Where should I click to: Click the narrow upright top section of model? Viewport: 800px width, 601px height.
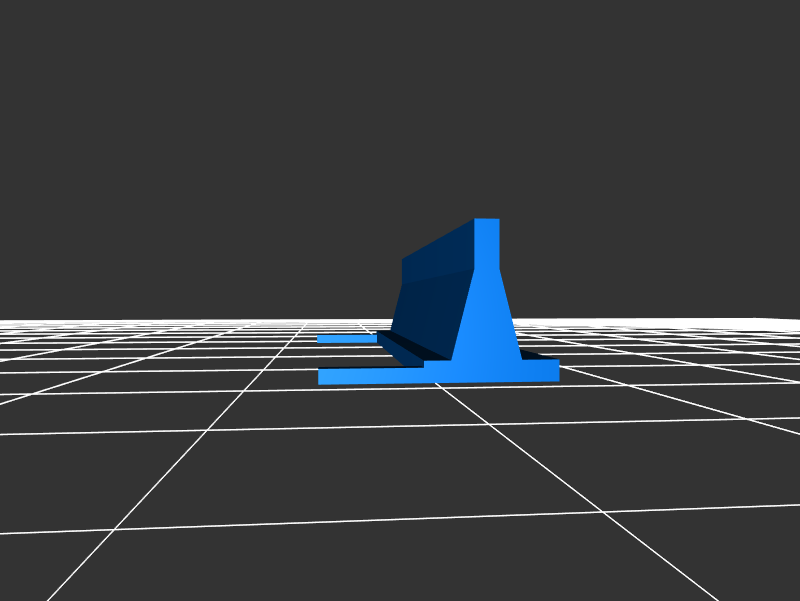486,245
